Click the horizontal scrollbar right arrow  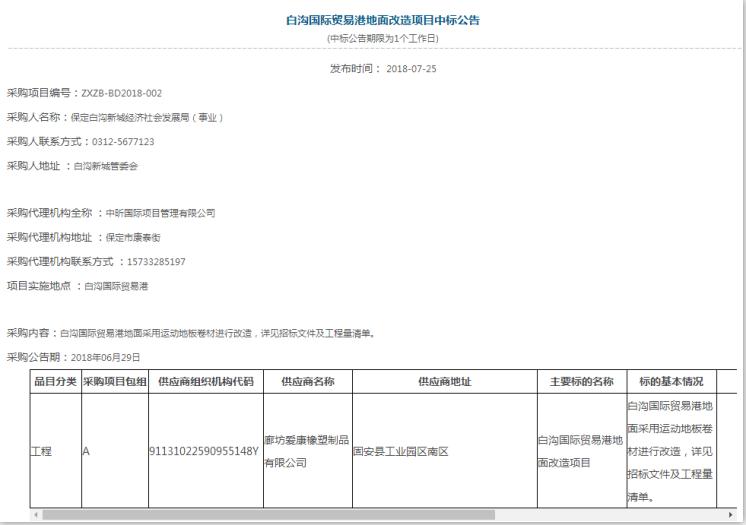[731, 515]
